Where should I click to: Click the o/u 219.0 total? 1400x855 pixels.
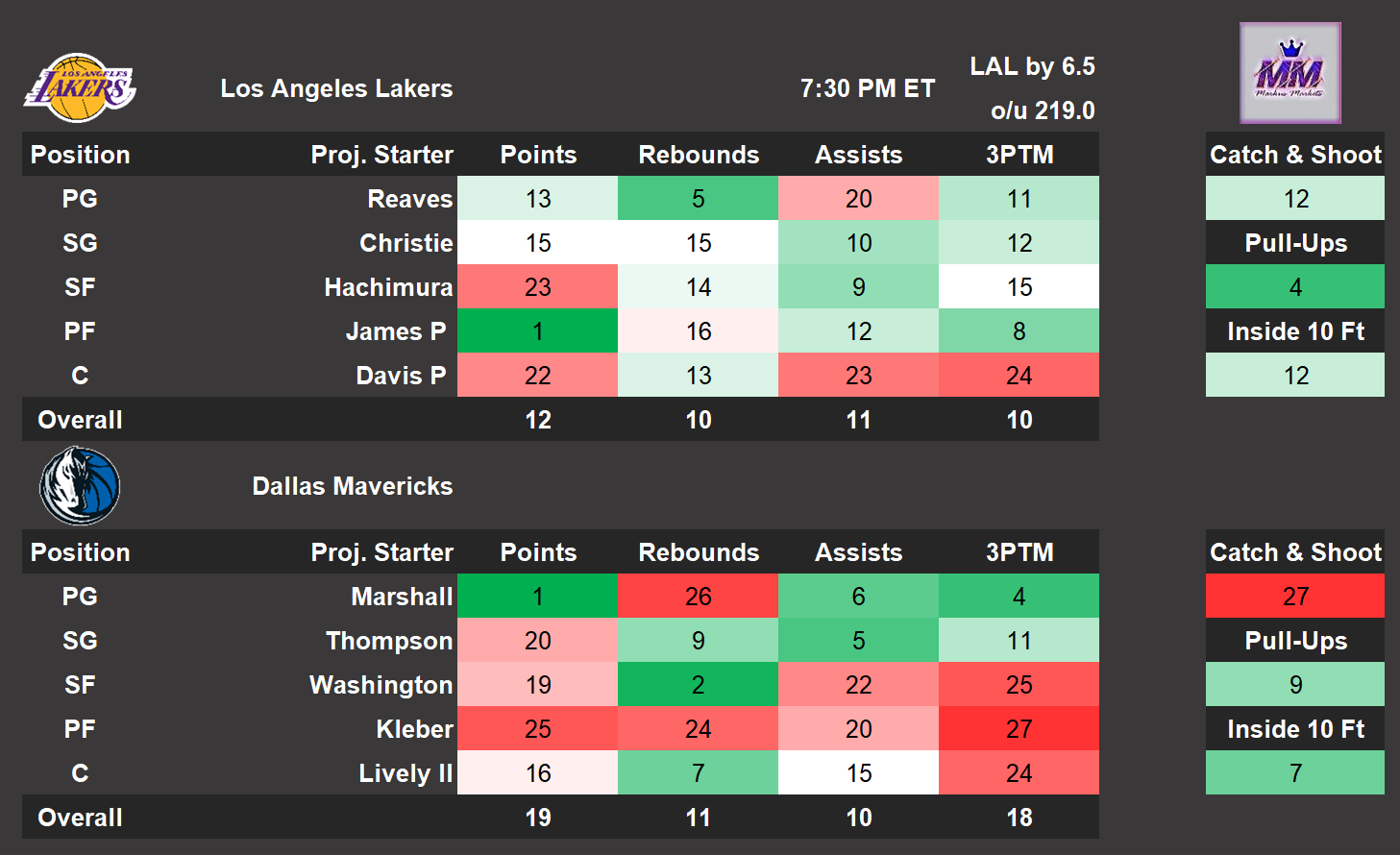1043,110
